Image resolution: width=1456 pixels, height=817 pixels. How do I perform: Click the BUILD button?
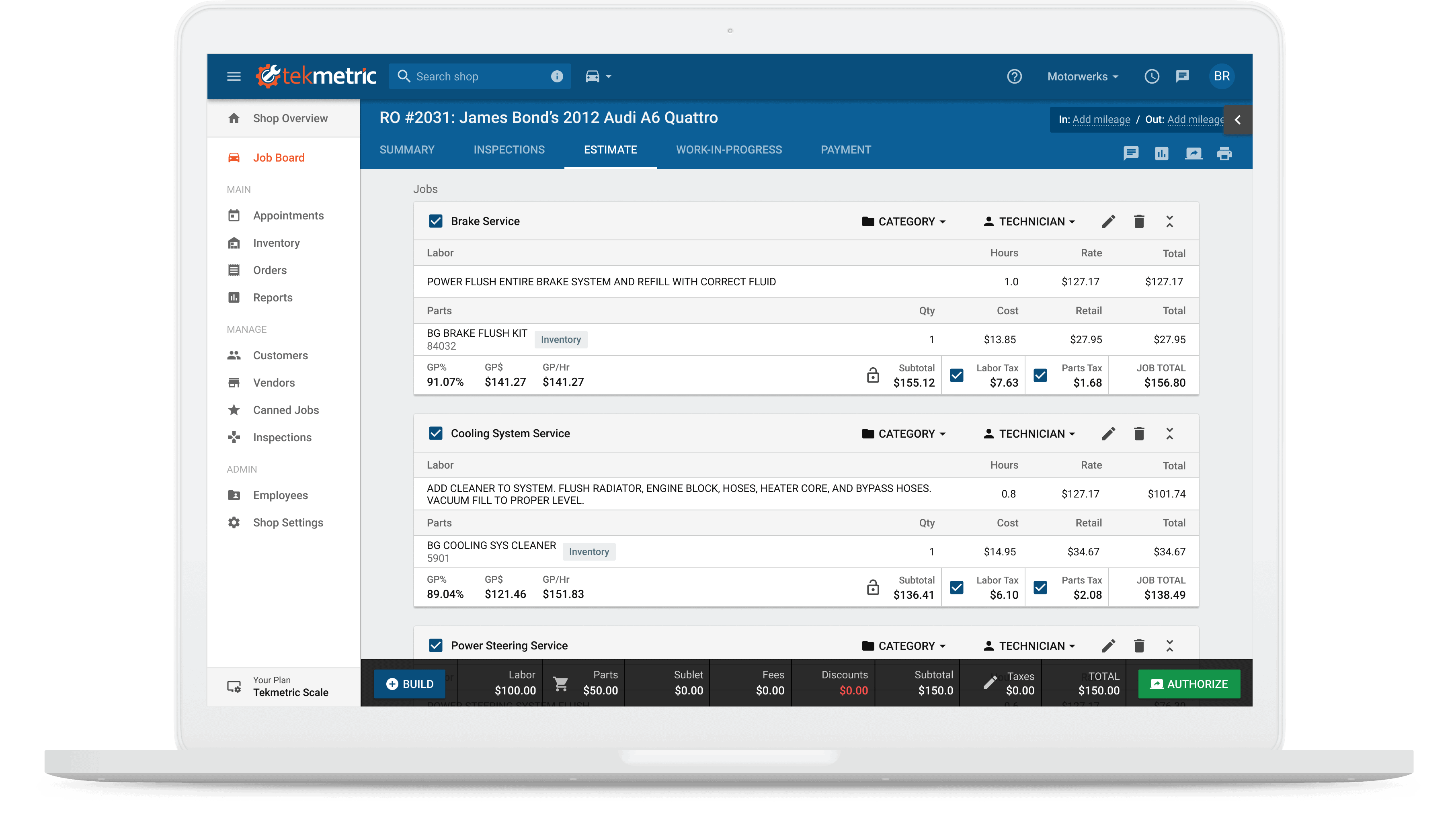click(410, 684)
